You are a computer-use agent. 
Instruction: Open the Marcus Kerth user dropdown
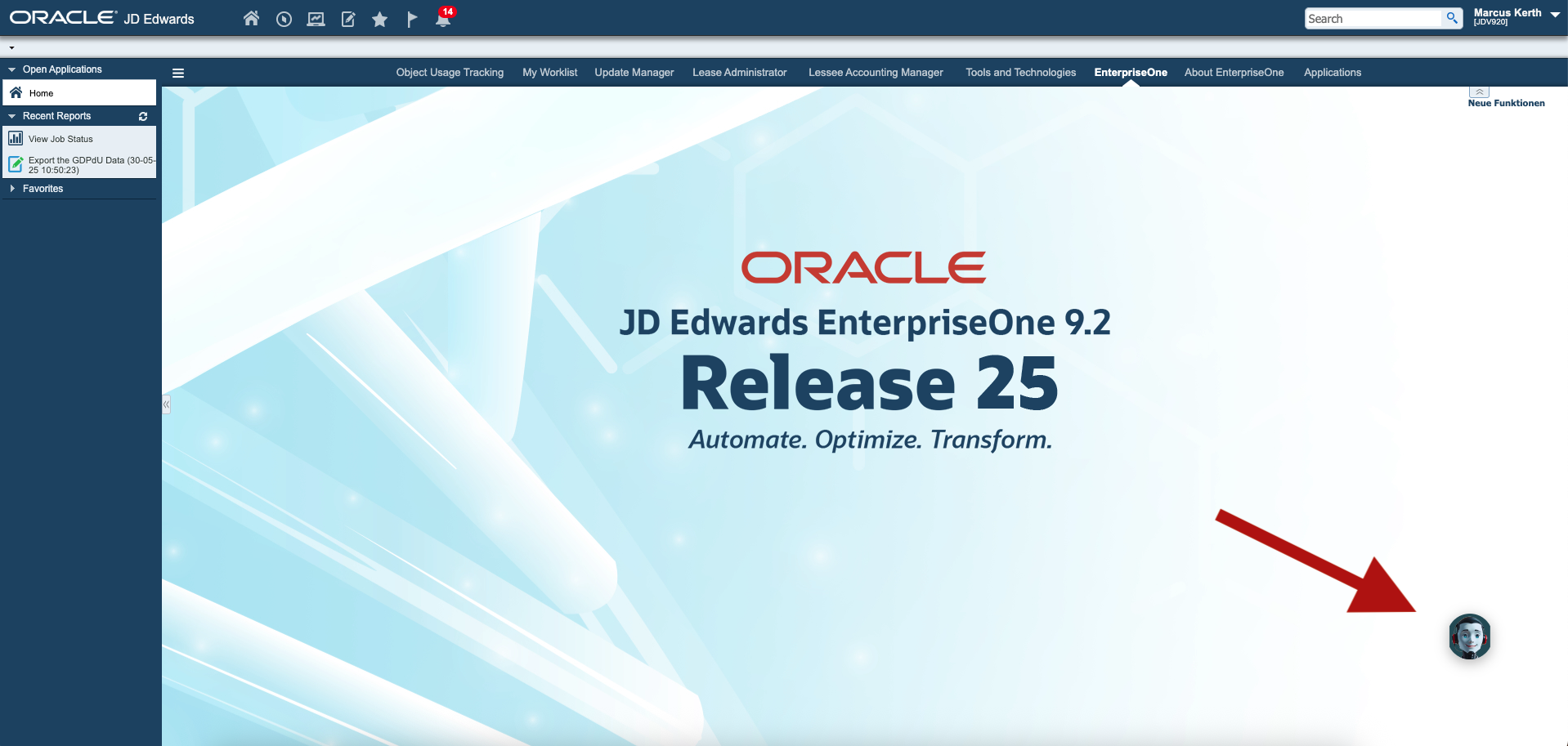pyautogui.click(x=1554, y=15)
